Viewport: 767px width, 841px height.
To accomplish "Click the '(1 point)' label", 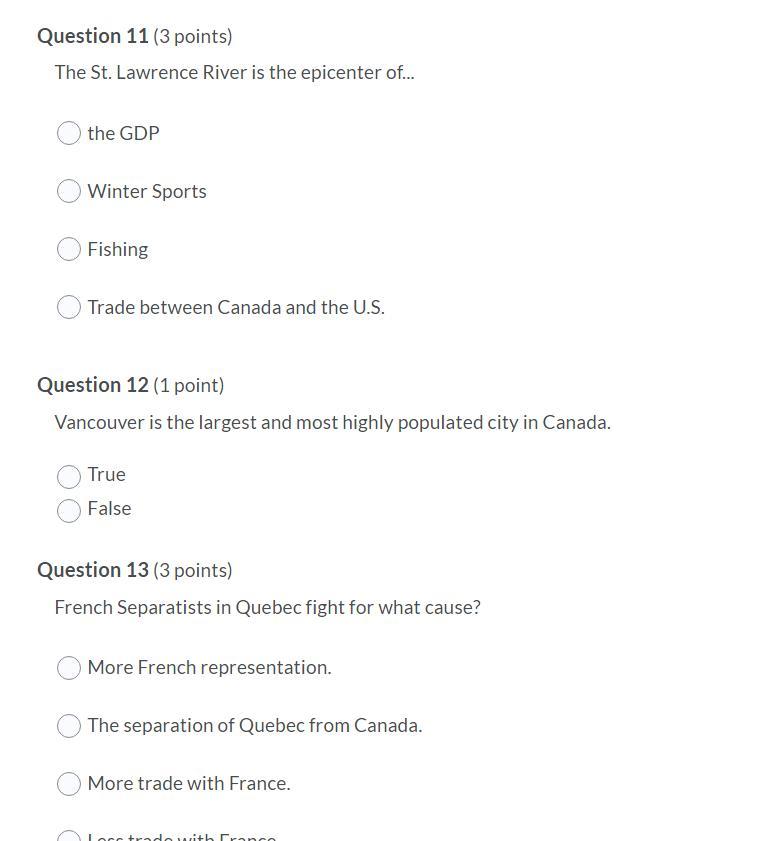I will coord(188,385).
